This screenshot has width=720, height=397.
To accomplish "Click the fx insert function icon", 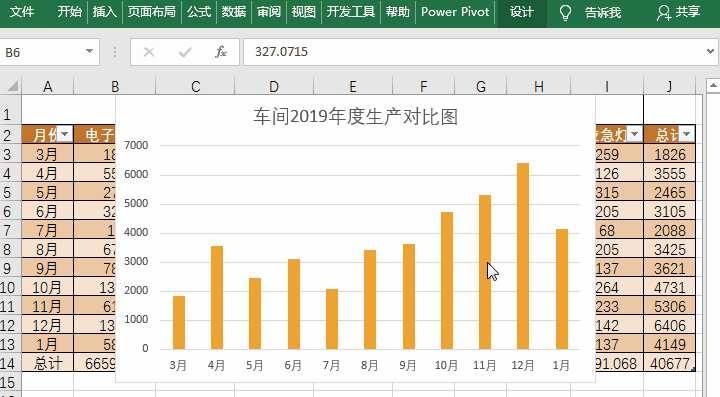I will 221,52.
